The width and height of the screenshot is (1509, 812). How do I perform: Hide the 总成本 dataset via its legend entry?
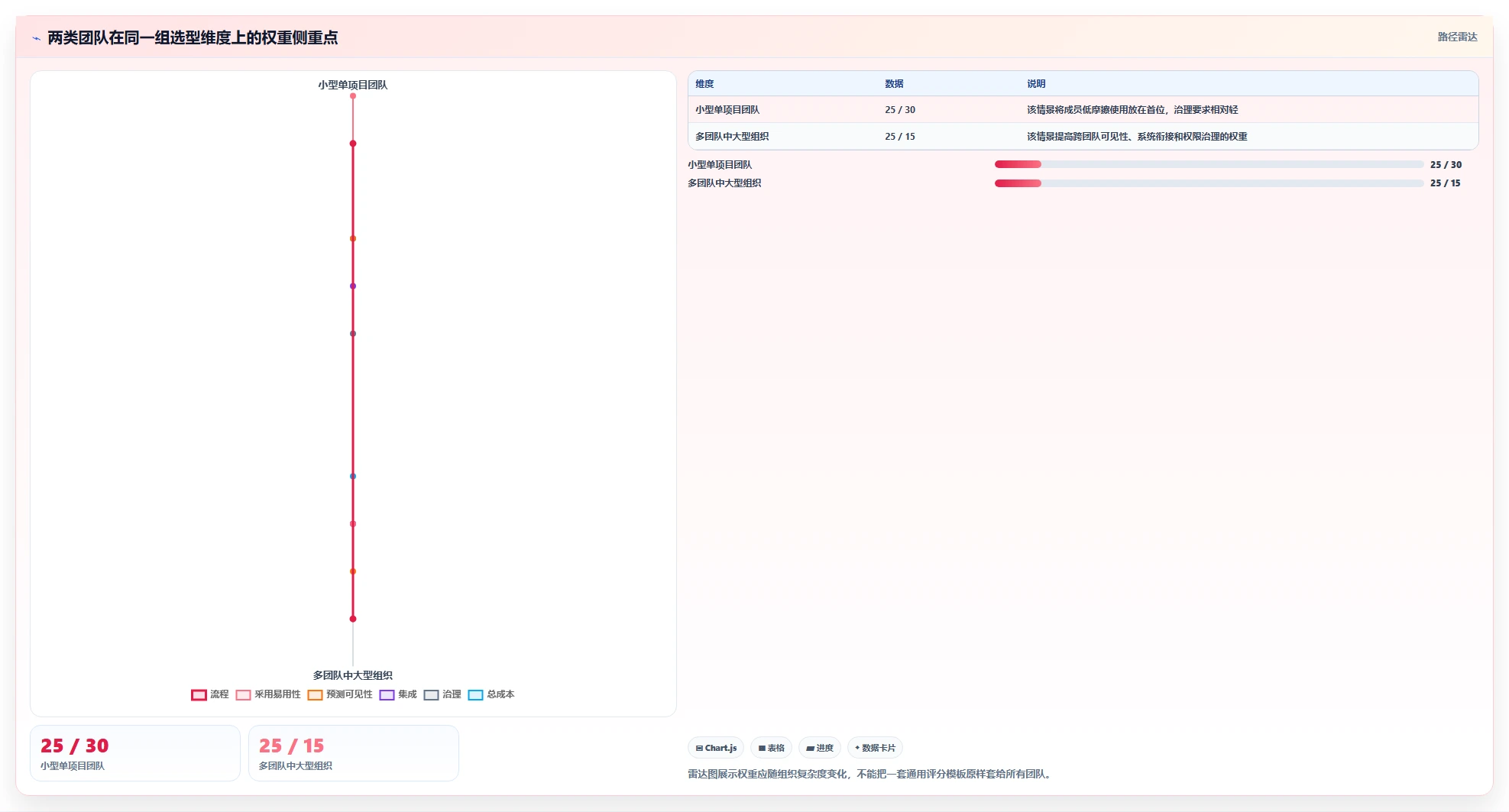(x=491, y=694)
